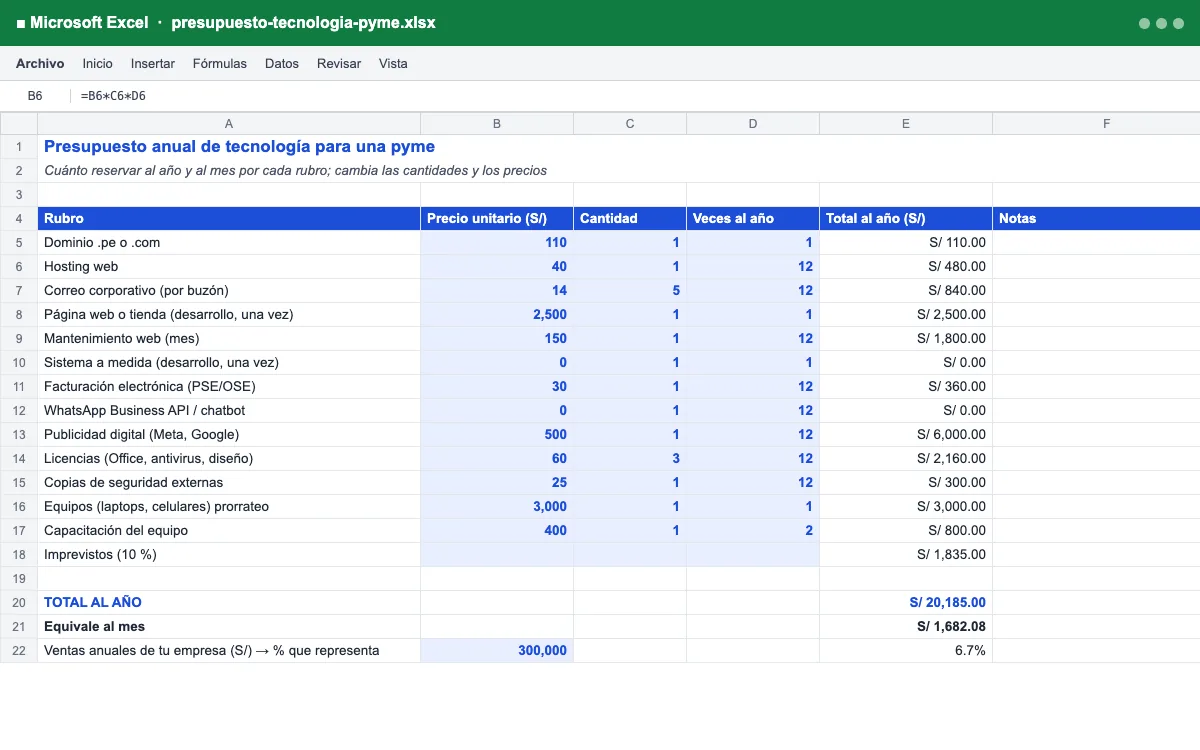This screenshot has width=1200, height=750.
Task: Select column E header
Action: pyautogui.click(x=906, y=124)
